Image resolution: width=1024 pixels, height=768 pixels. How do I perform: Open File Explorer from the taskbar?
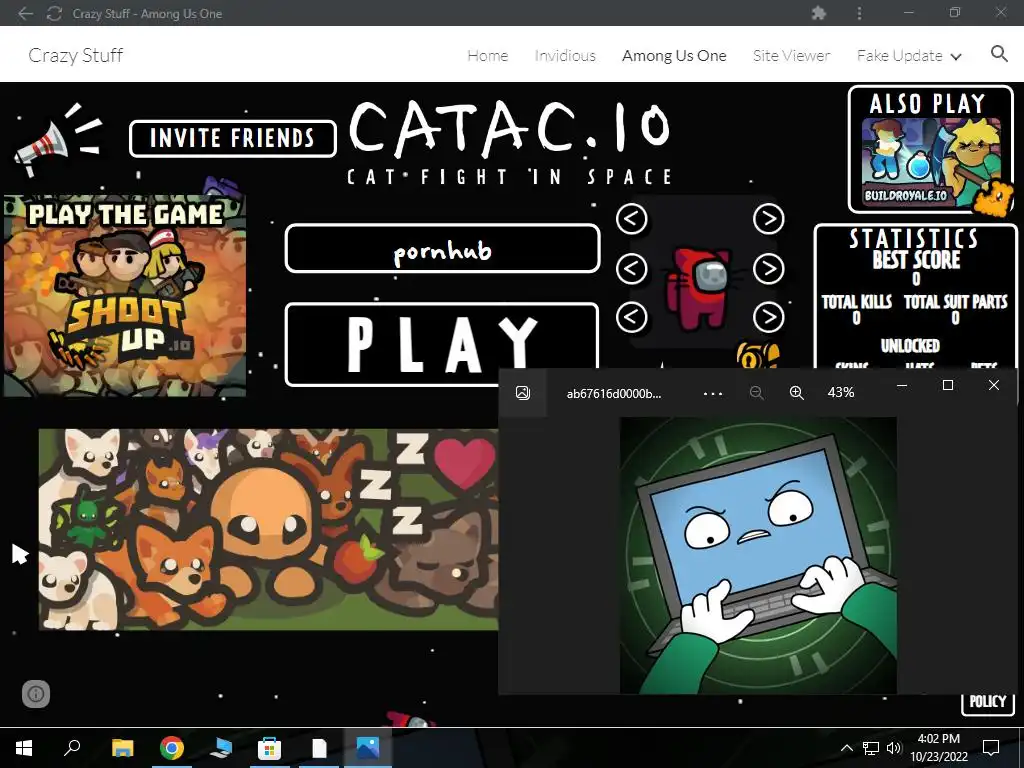click(122, 748)
